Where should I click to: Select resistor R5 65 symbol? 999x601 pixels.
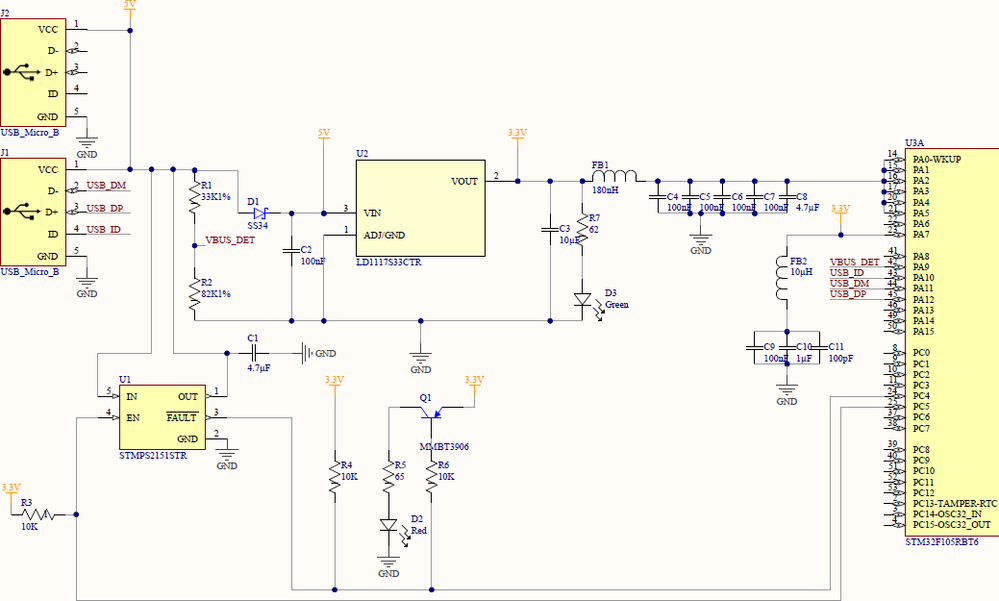pyautogui.click(x=389, y=477)
